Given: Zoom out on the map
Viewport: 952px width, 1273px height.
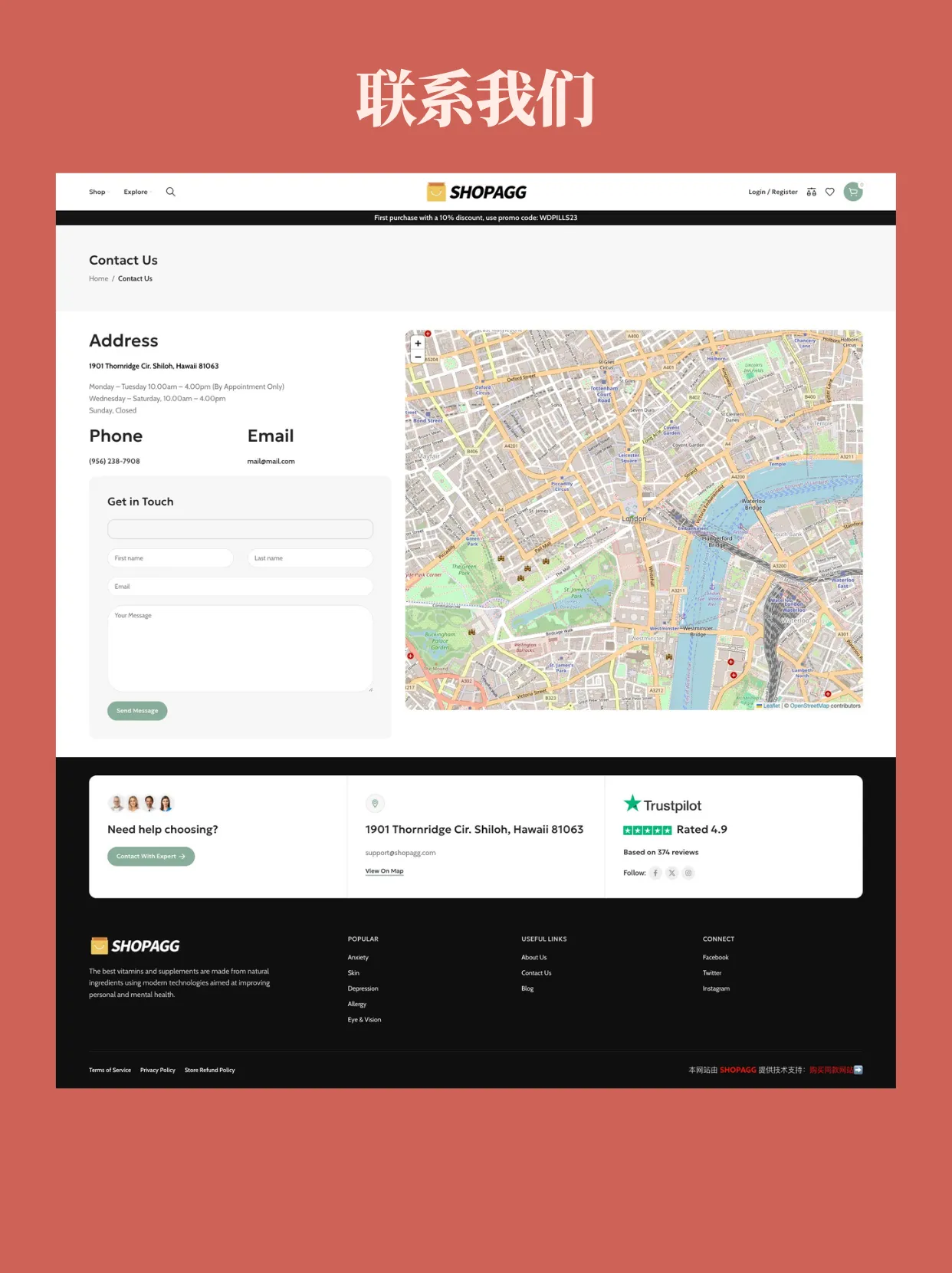Looking at the screenshot, I should click(418, 357).
